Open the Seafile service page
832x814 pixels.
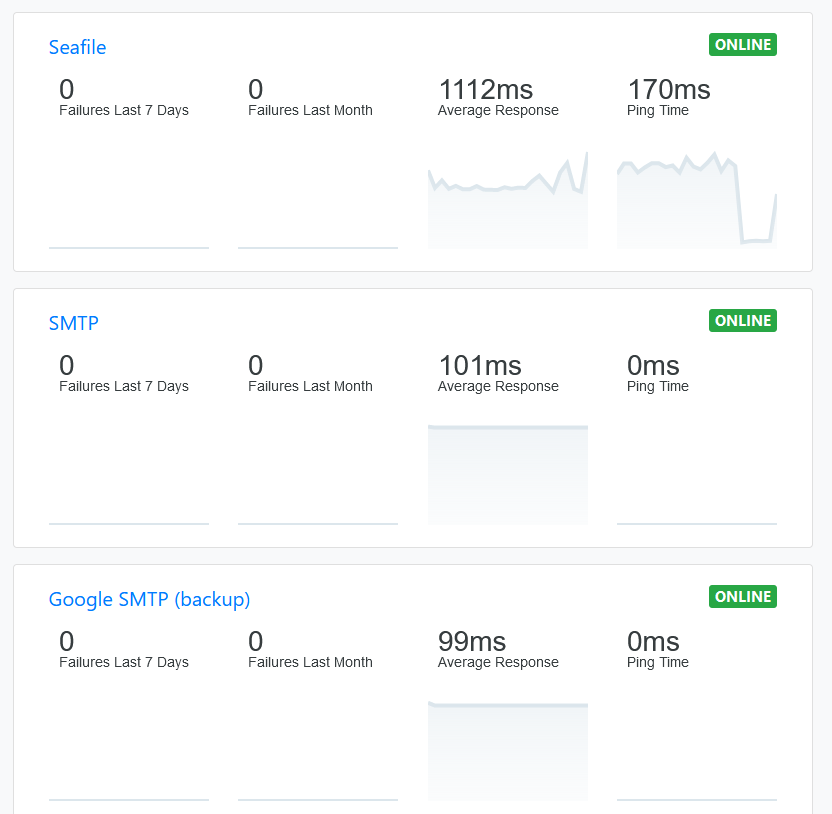click(x=77, y=47)
